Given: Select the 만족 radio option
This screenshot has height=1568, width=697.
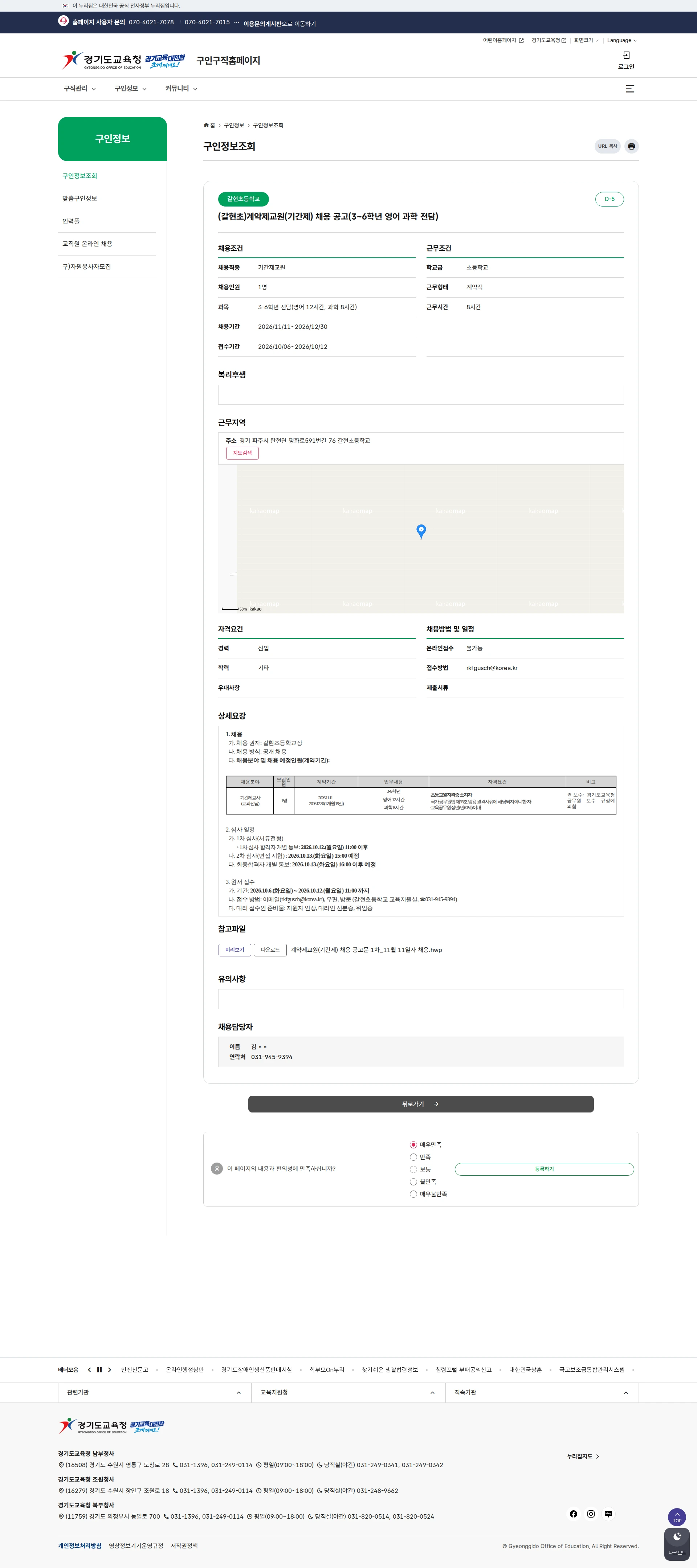Looking at the screenshot, I should (413, 1157).
